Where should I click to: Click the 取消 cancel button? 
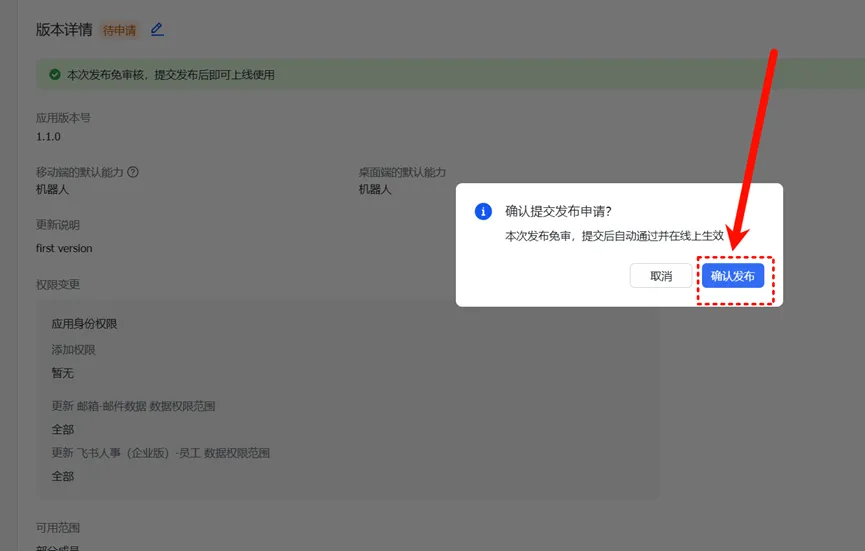point(661,275)
